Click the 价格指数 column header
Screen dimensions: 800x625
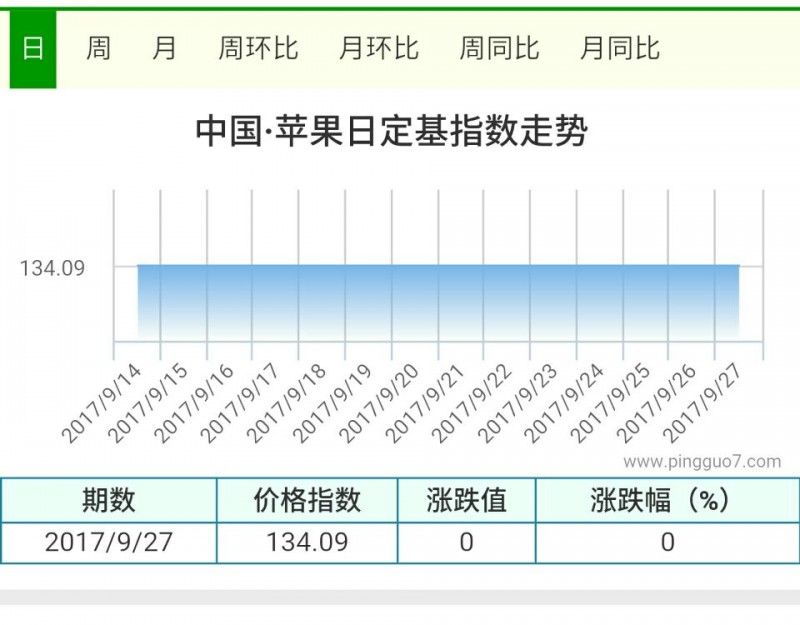(307, 500)
